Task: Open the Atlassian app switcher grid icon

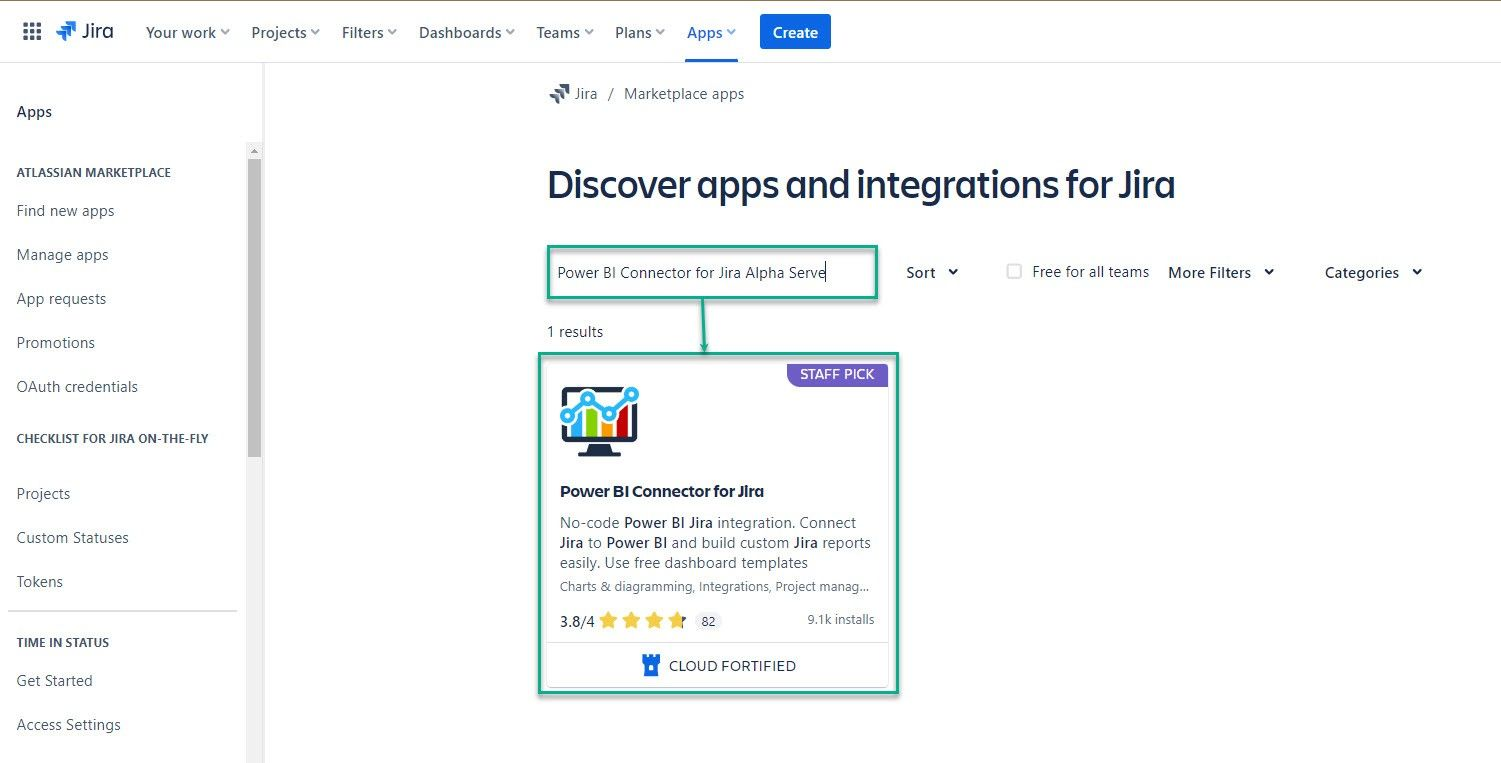Action: [x=31, y=30]
